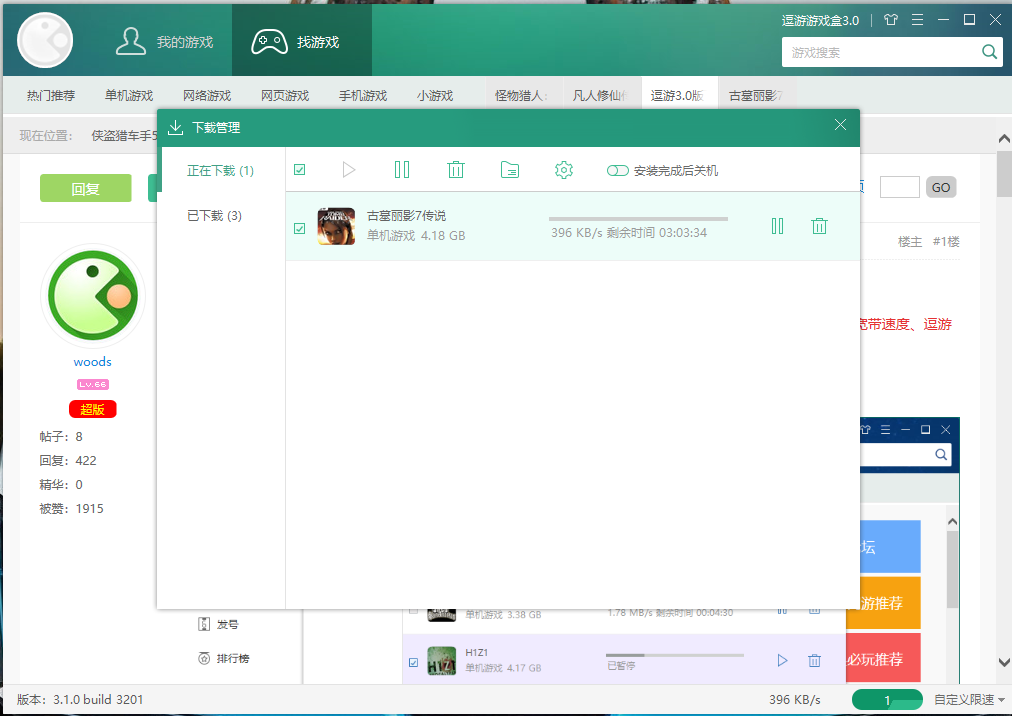Focus the page number input beside GO
Screen dimensions: 1012x716
pos(900,187)
